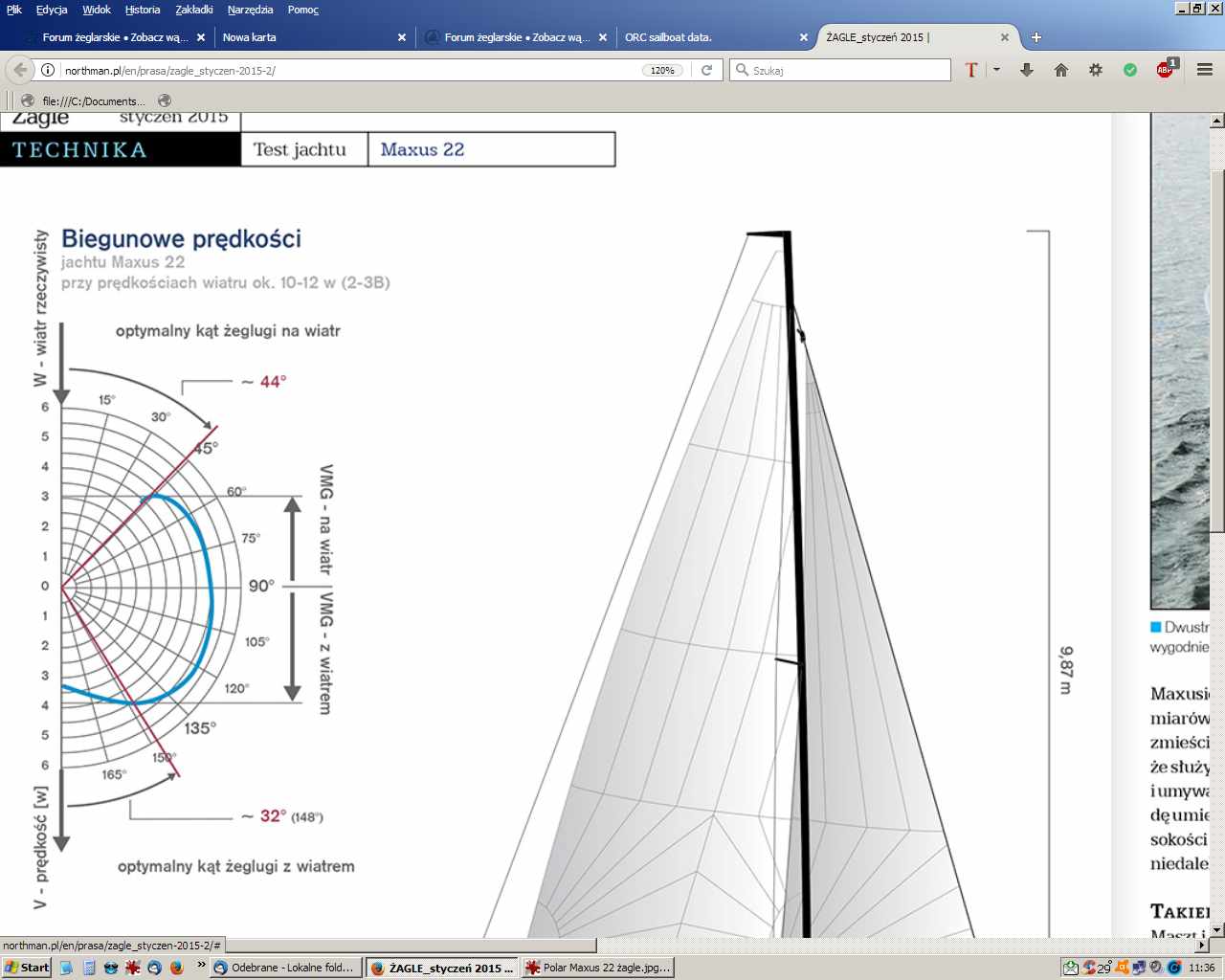
Task: Open the Zakładki menu
Action: coord(194,10)
